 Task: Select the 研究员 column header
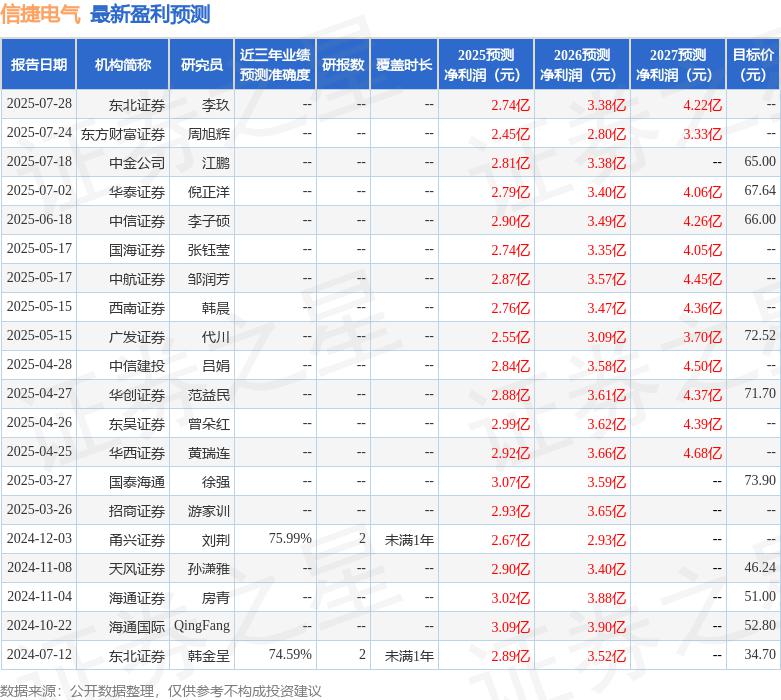click(202, 65)
